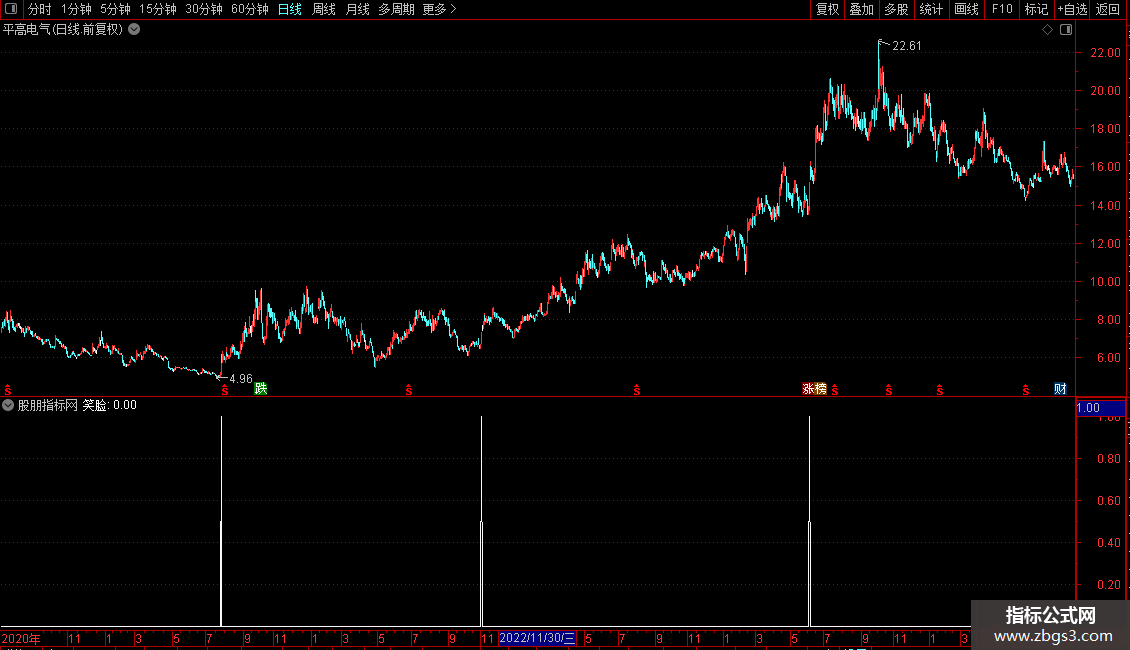Switch to 月线 monthly chart
The width and height of the screenshot is (1130, 650).
click(x=357, y=9)
